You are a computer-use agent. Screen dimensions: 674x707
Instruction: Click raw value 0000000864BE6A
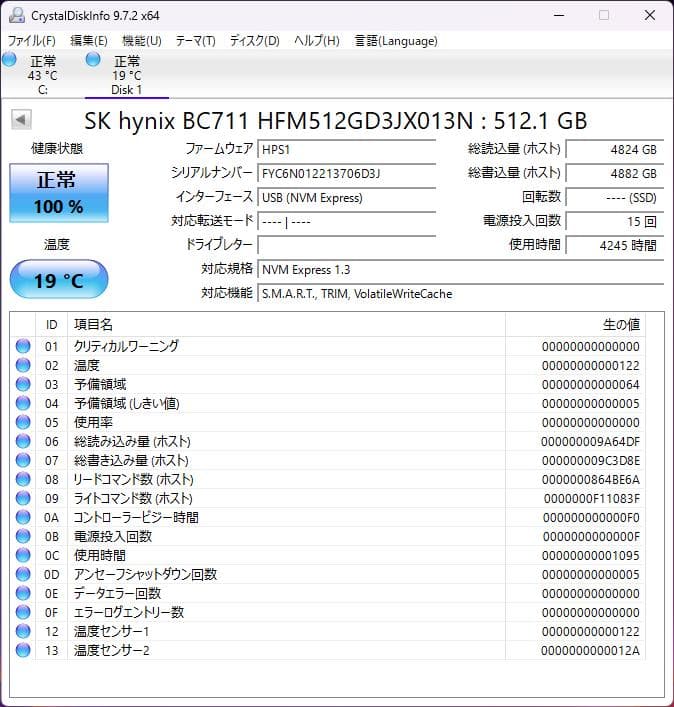(x=591, y=479)
